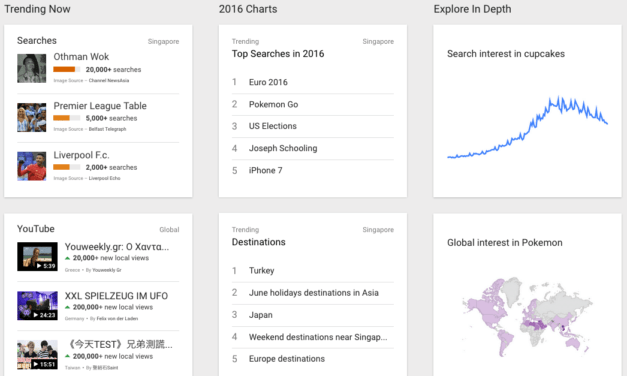Open the 今天TEST video title

119,344
